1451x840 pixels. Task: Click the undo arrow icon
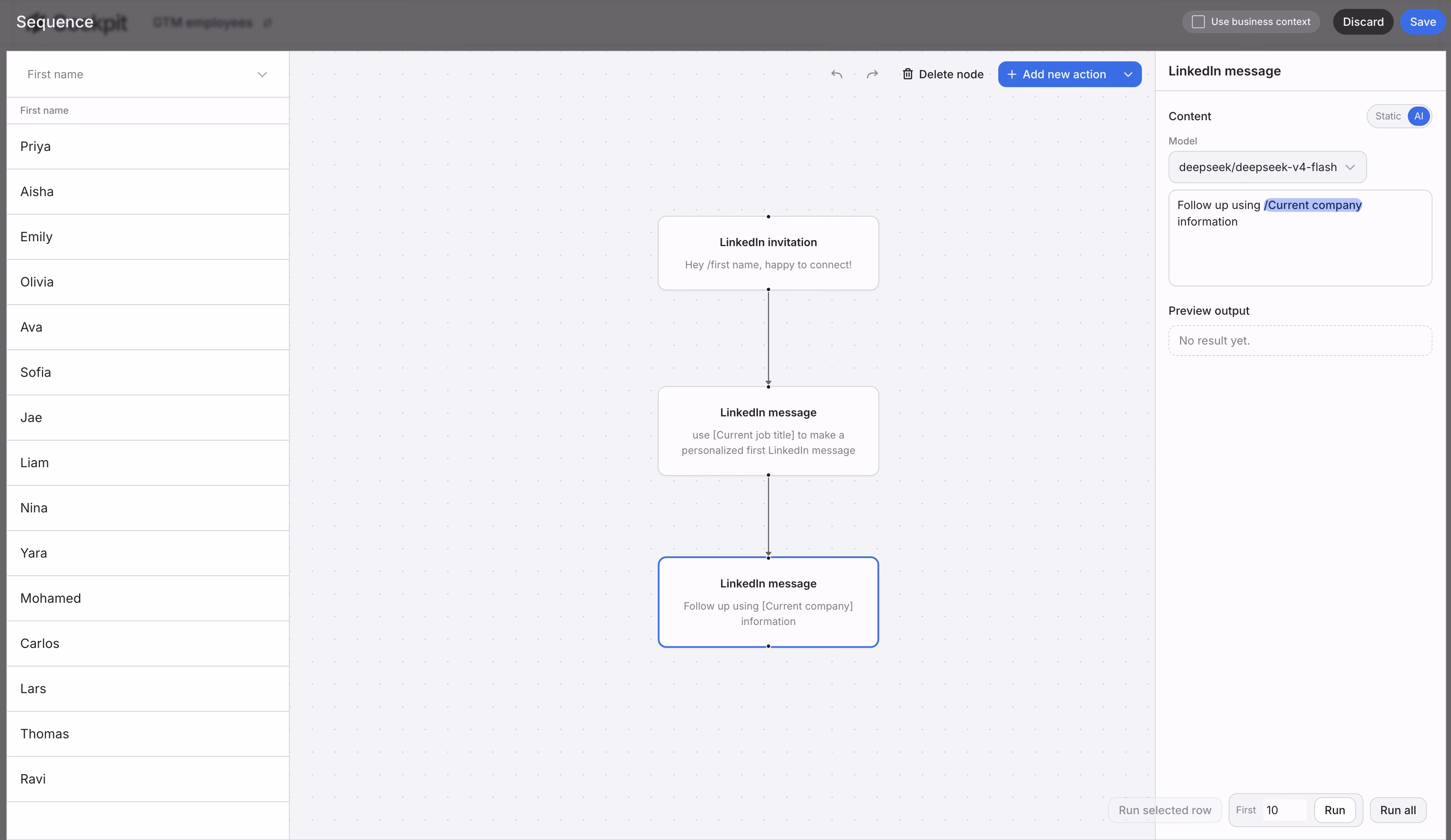836,74
